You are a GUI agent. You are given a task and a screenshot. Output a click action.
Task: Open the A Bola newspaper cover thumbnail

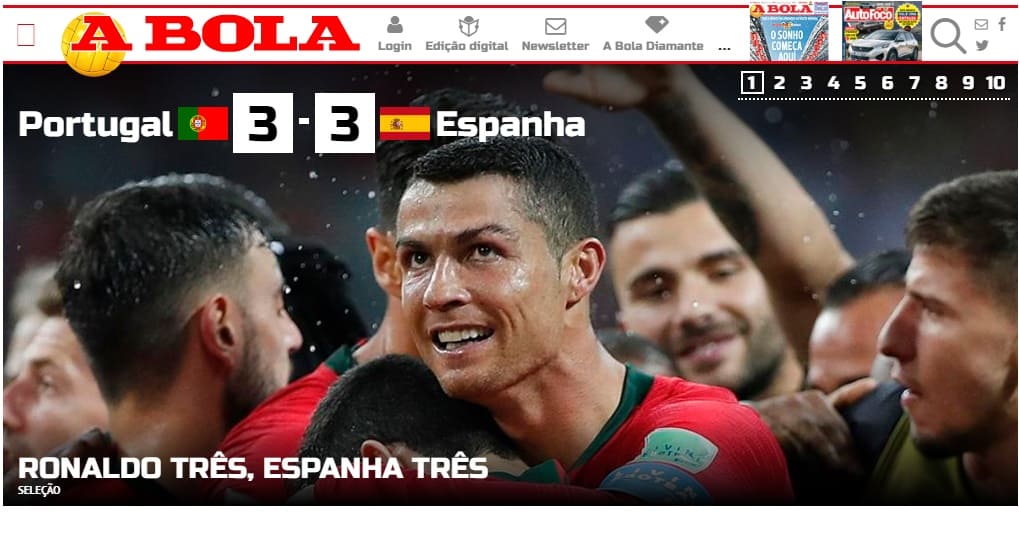coord(789,31)
